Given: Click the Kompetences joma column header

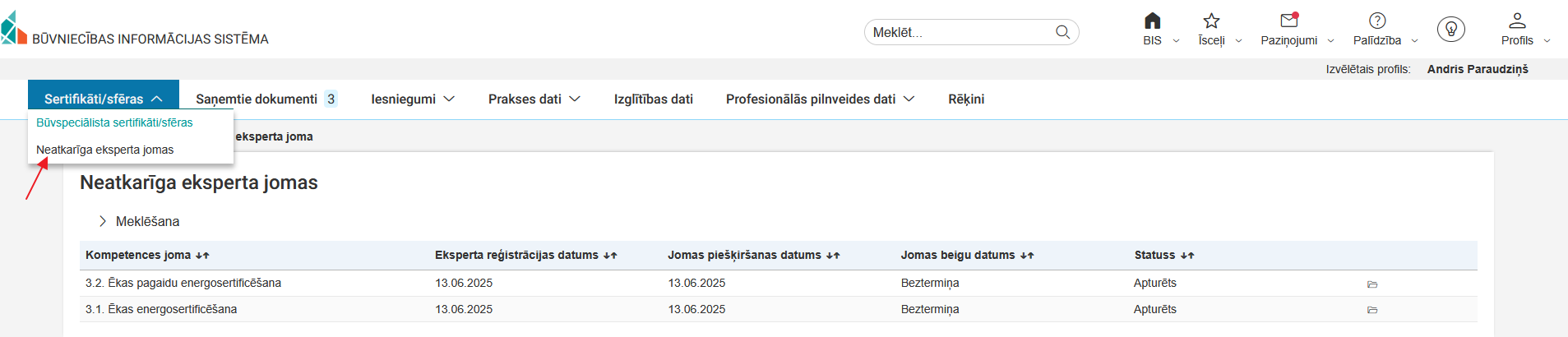Looking at the screenshot, I should pyautogui.click(x=138, y=255).
